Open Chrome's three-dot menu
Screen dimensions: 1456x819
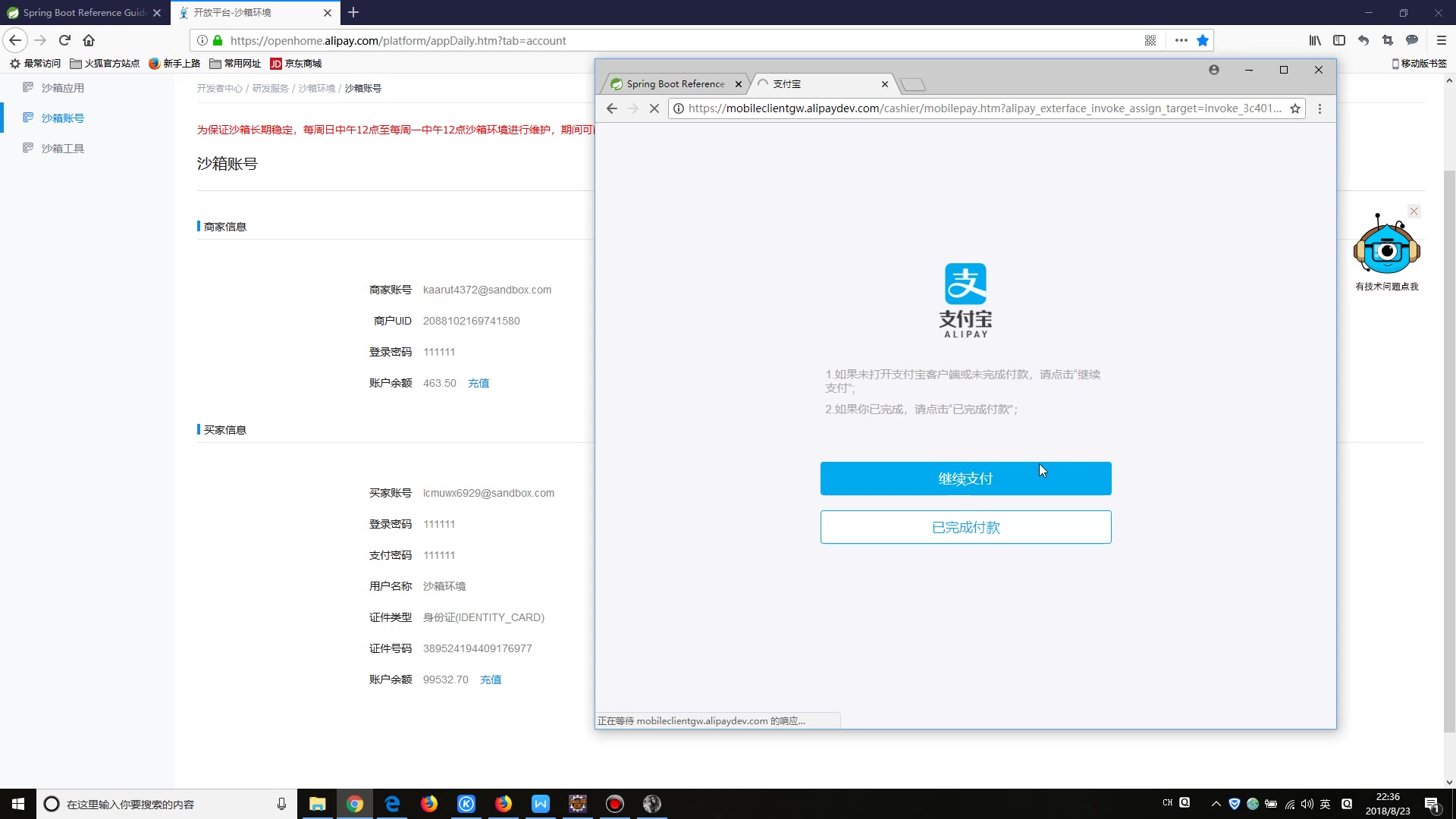1319,108
